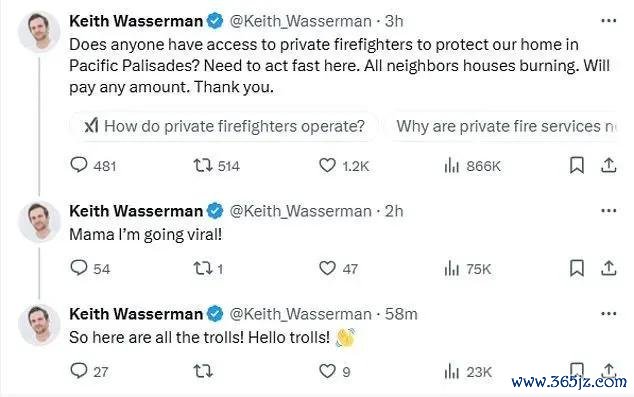The width and height of the screenshot is (634, 397).
Task: Open more options on the 2h tweet
Action: (609, 211)
